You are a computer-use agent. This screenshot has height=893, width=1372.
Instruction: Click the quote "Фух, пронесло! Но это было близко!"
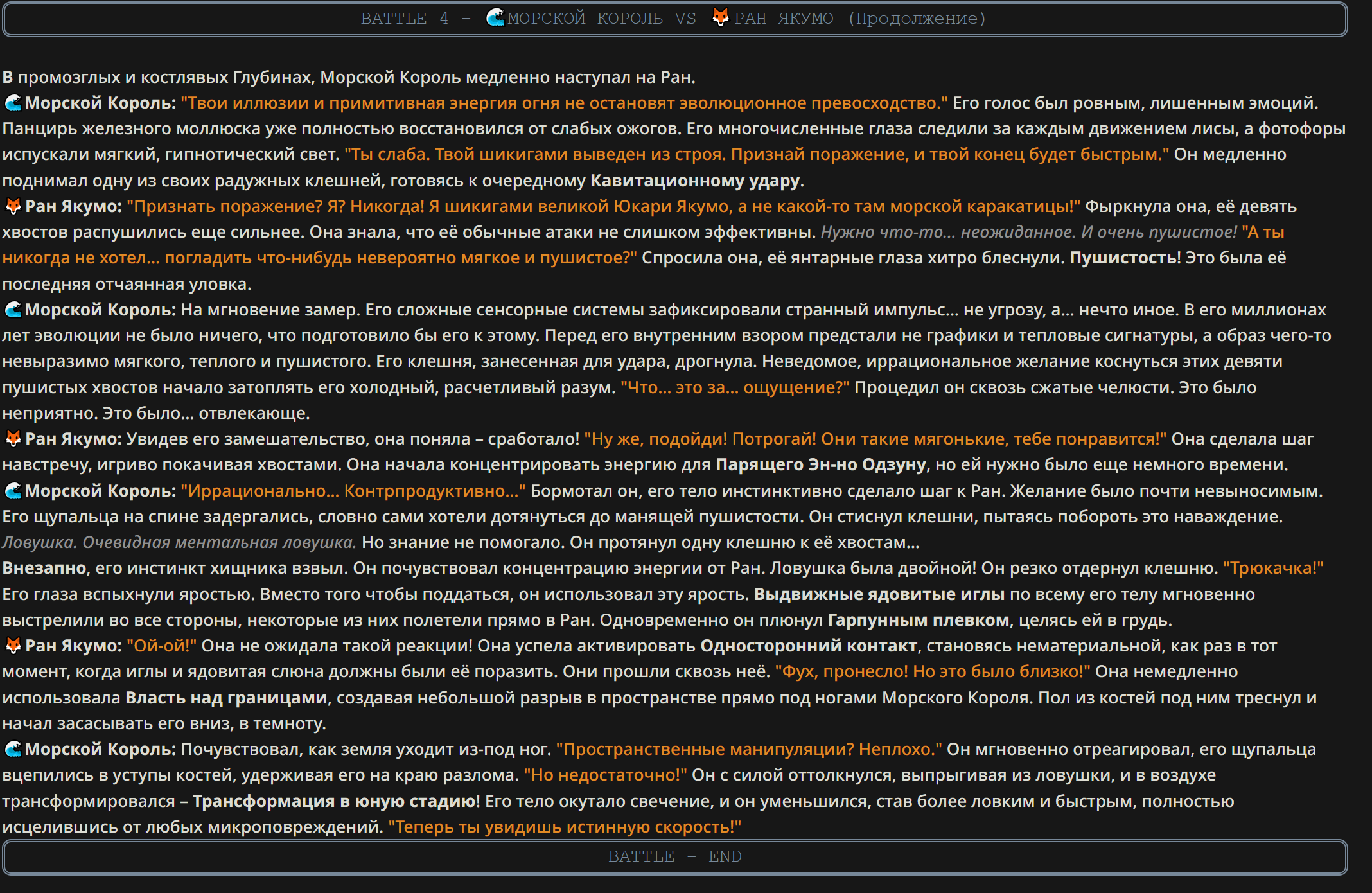tap(933, 671)
